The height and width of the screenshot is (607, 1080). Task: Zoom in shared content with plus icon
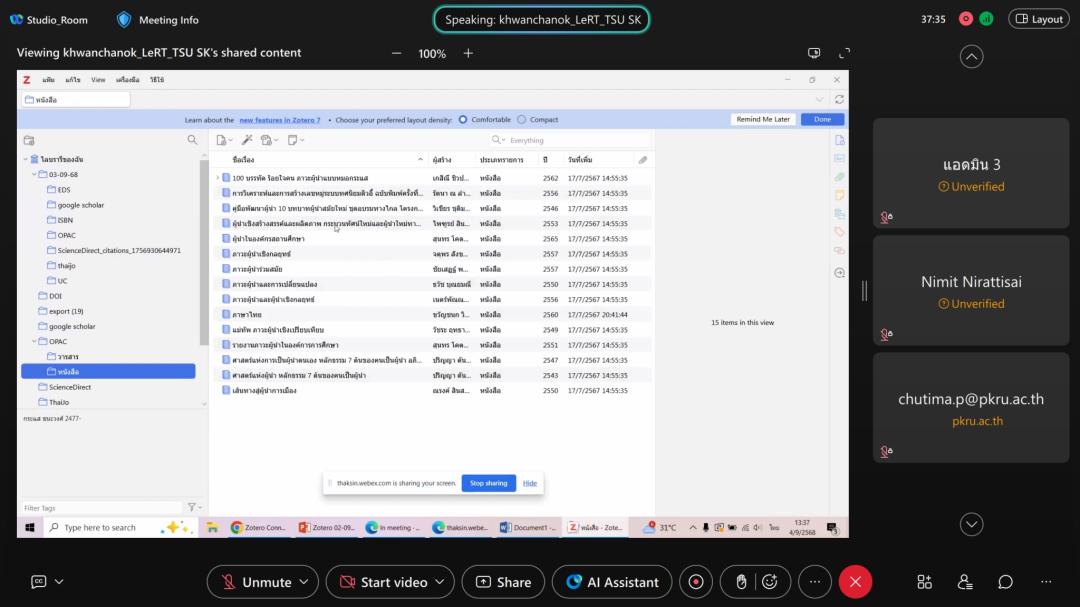click(x=468, y=53)
